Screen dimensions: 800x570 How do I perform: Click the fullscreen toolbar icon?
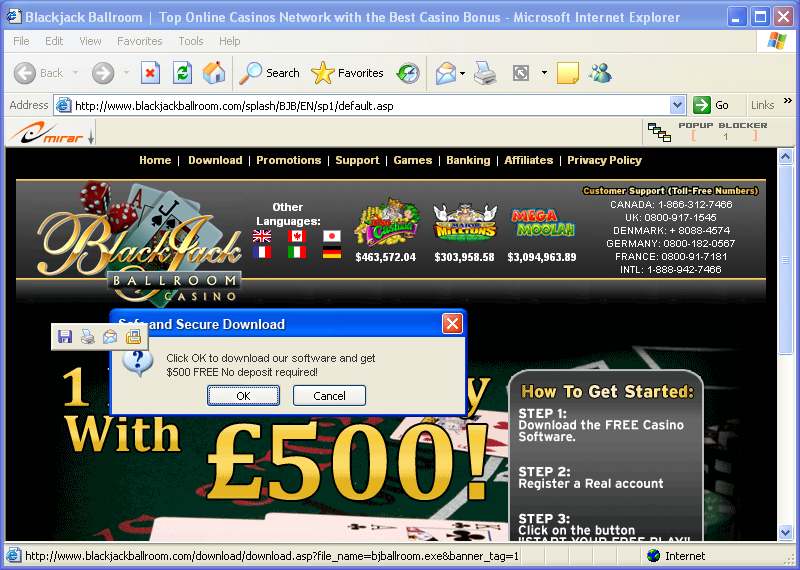[x=520, y=73]
